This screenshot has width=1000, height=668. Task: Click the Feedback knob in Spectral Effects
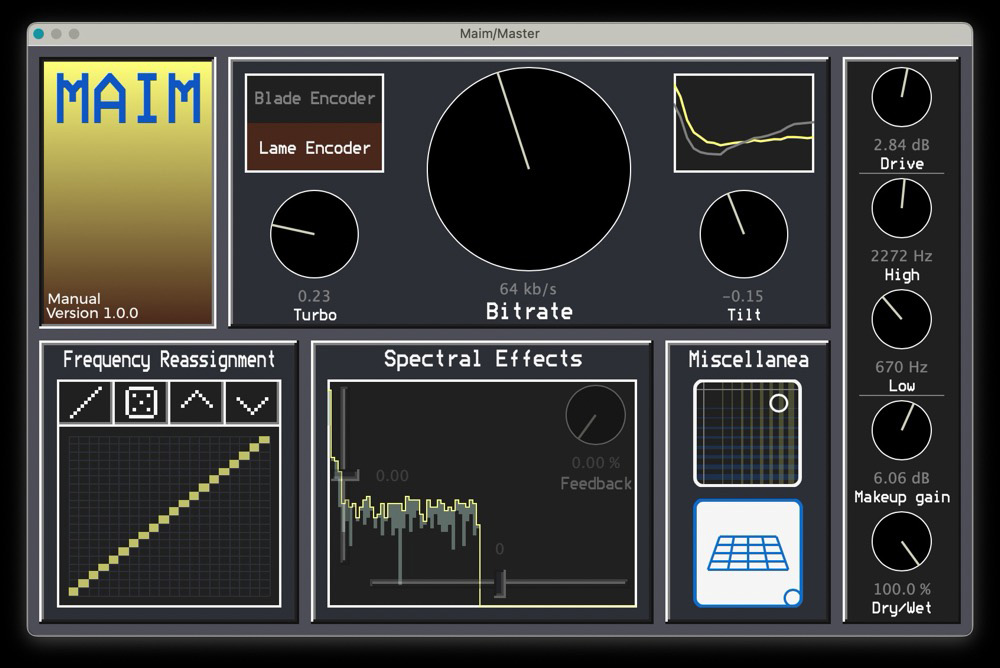click(595, 416)
